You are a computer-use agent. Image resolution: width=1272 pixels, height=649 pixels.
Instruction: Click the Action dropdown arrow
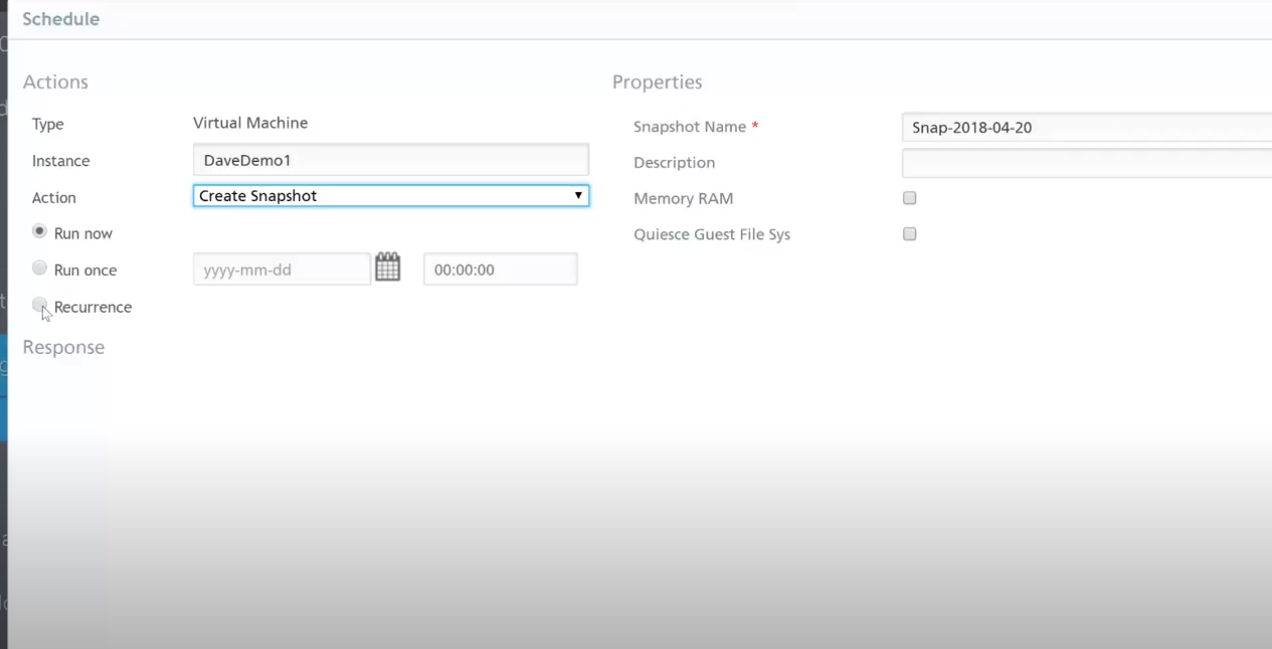click(x=578, y=195)
